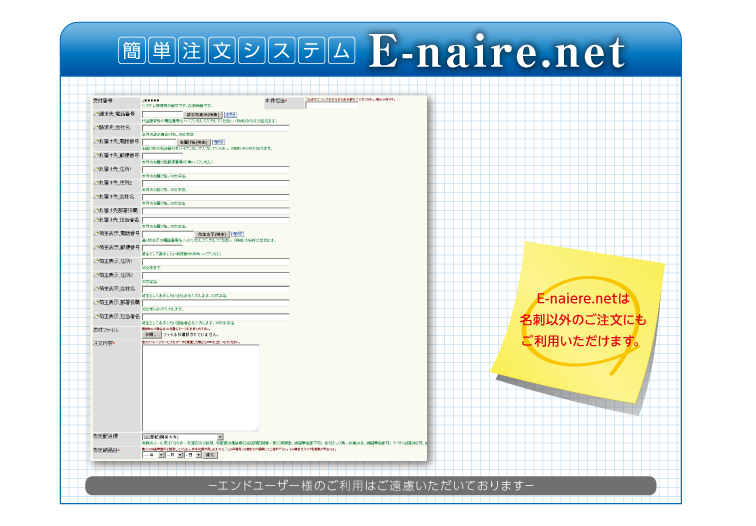The image size is (756, 526).
Task: Click the 荷主表示_郵便番号 input field
Action: [x=162, y=248]
